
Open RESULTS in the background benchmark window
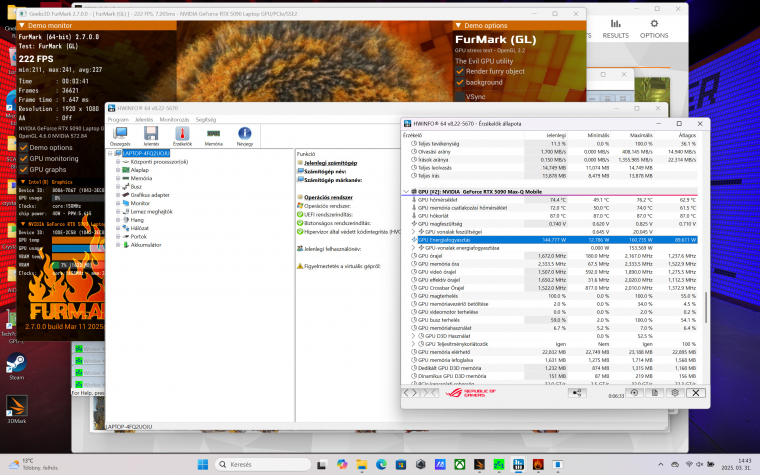coord(616,29)
